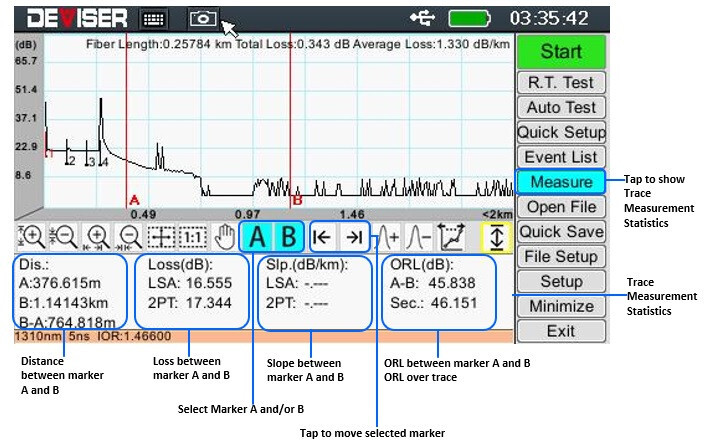Image resolution: width=705 pixels, height=442 pixels.
Task: Click the ORL A-B: 45.838 value
Action: pyautogui.click(x=433, y=283)
